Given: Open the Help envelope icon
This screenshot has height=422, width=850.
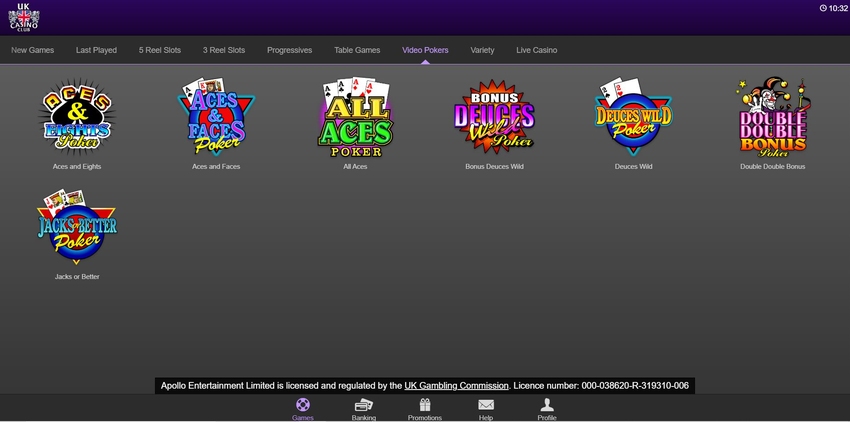Looking at the screenshot, I should tap(486, 405).
